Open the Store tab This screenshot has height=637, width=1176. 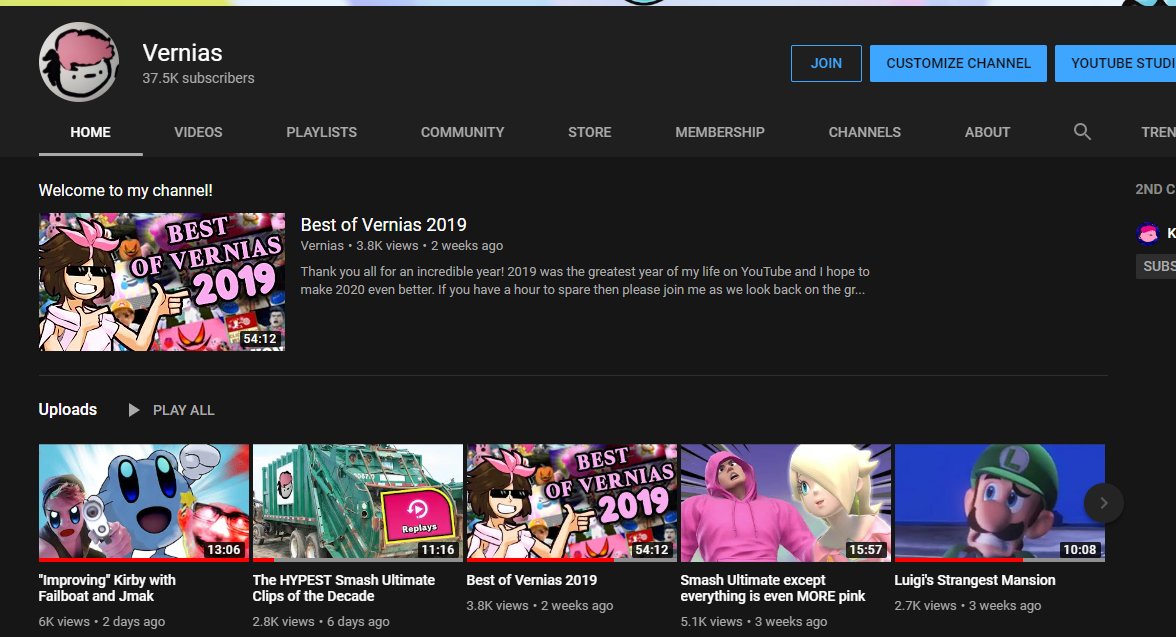tap(590, 132)
